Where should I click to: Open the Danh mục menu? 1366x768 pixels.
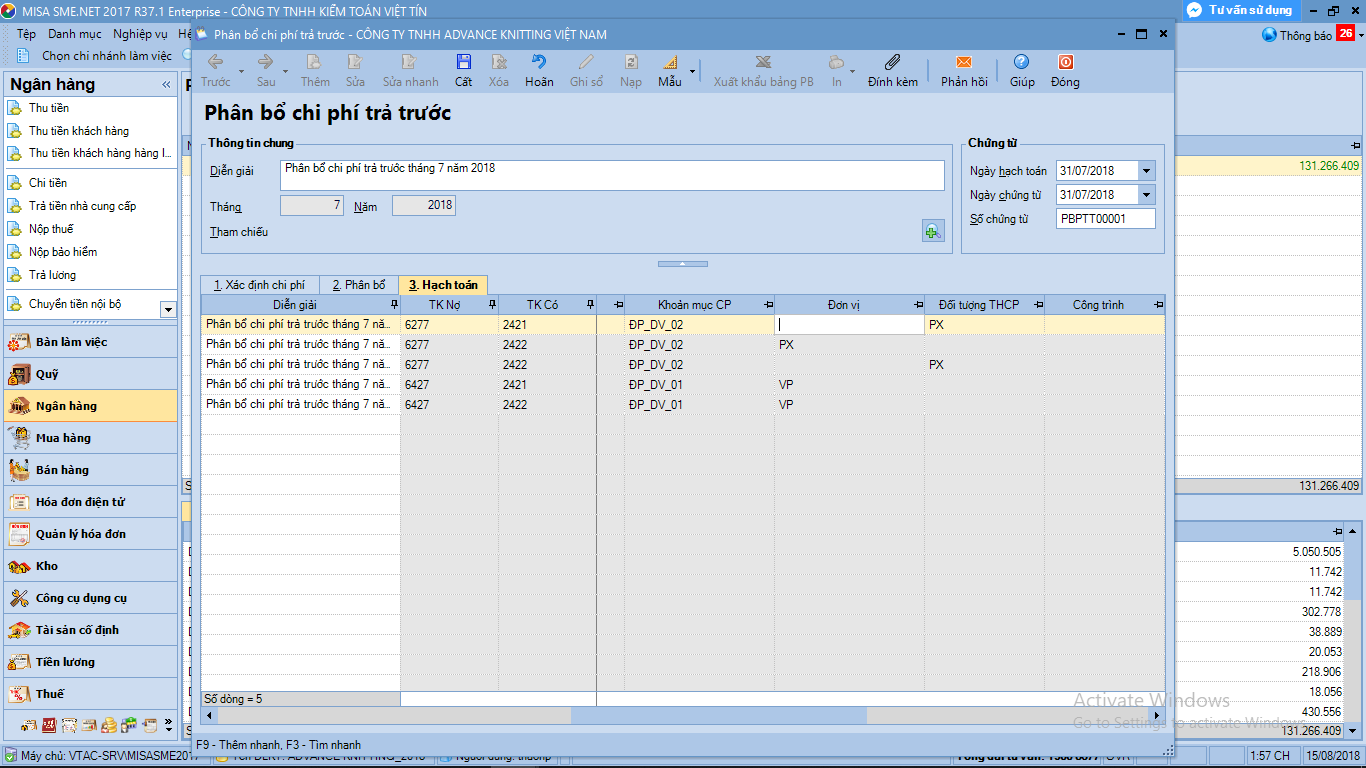pos(75,34)
